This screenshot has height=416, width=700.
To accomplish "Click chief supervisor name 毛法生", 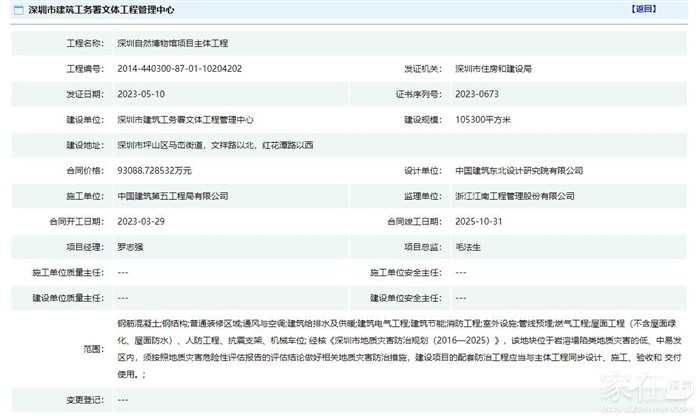I will point(469,247).
